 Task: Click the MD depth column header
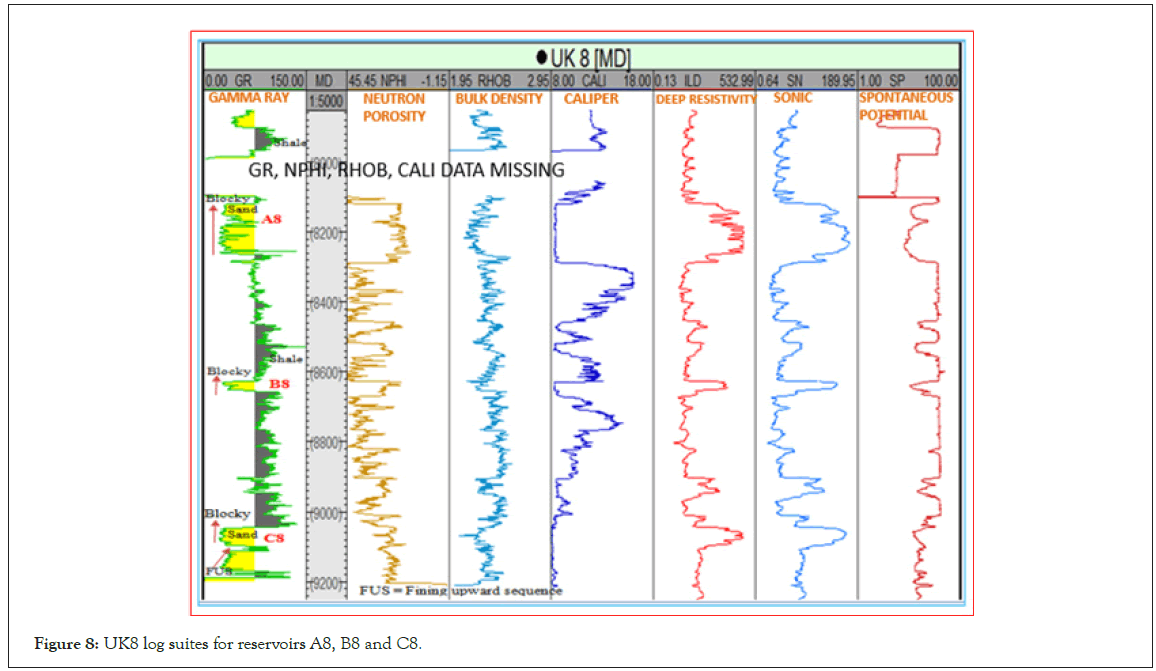(324, 80)
